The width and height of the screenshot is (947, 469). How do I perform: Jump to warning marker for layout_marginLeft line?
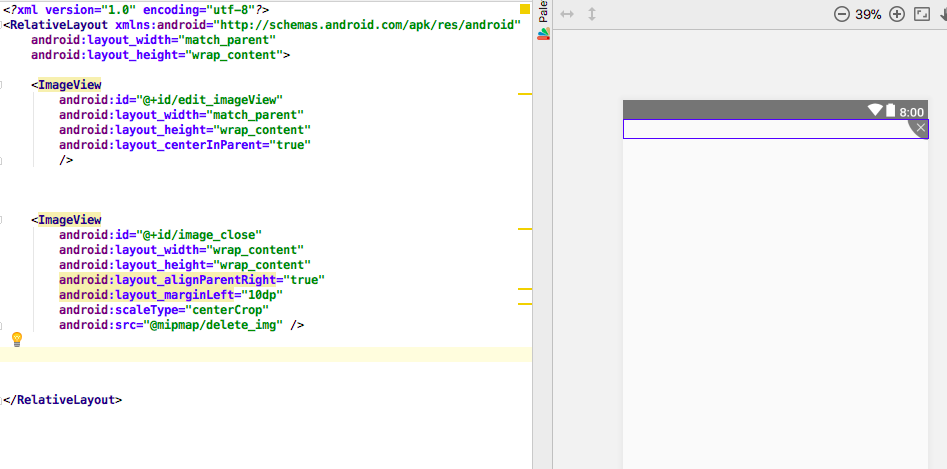coord(525,304)
